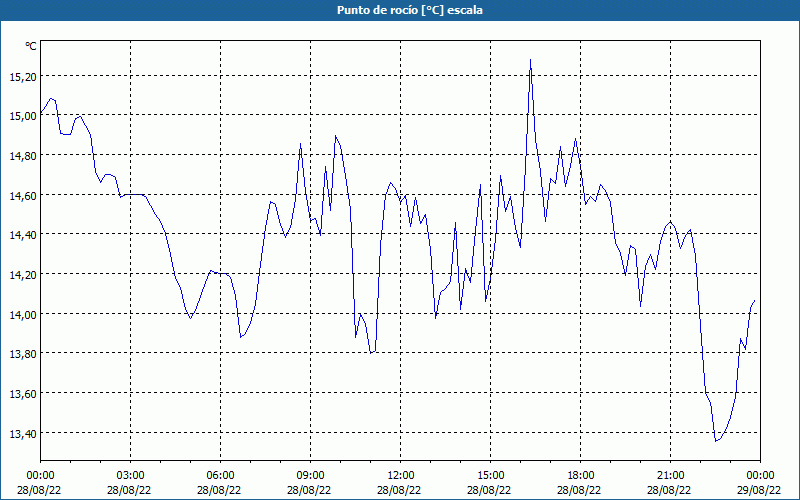
Task: Click the dew point peak above 15,20
Action: point(531,60)
